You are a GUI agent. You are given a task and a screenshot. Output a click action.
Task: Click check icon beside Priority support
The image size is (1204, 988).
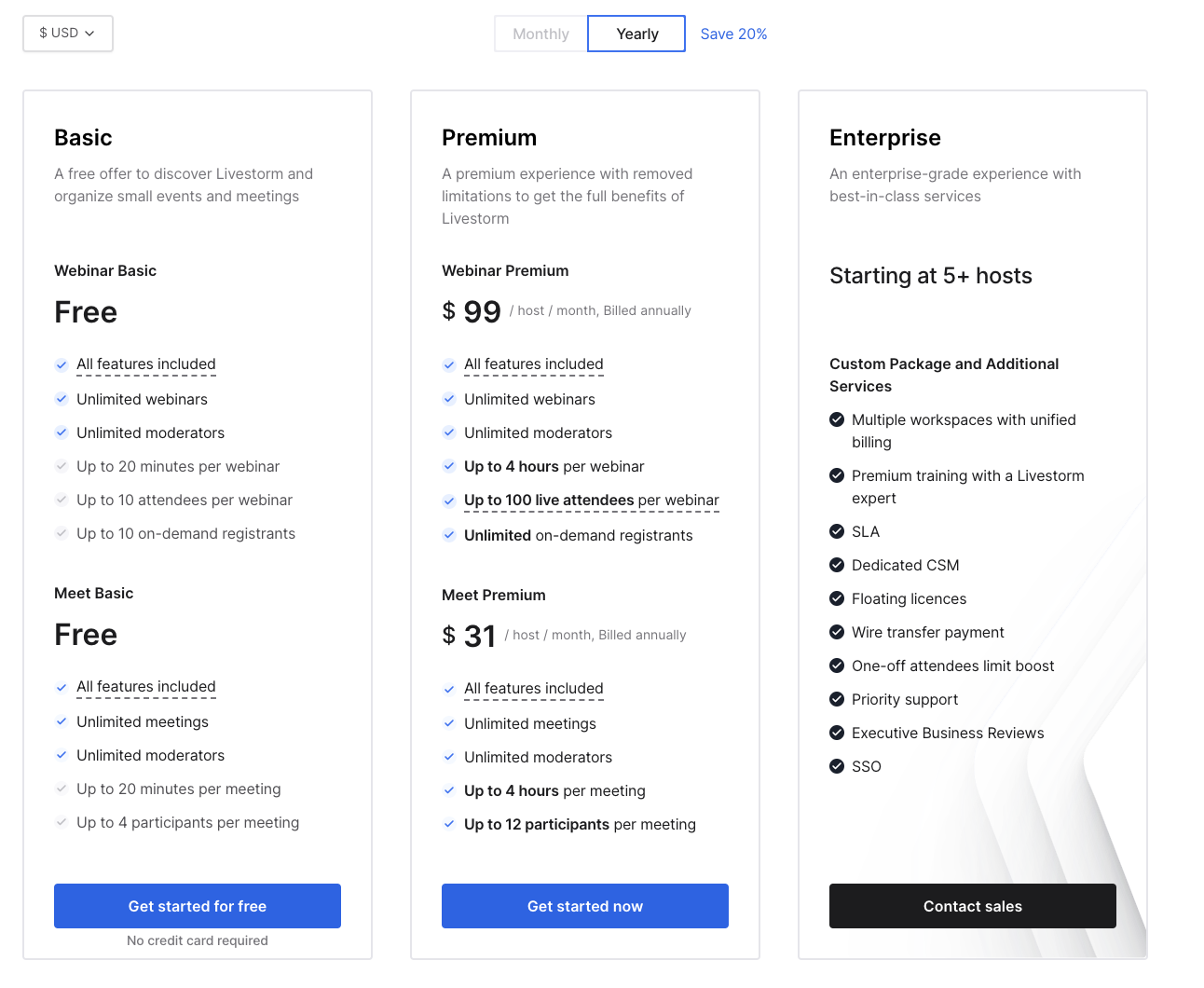coord(837,699)
